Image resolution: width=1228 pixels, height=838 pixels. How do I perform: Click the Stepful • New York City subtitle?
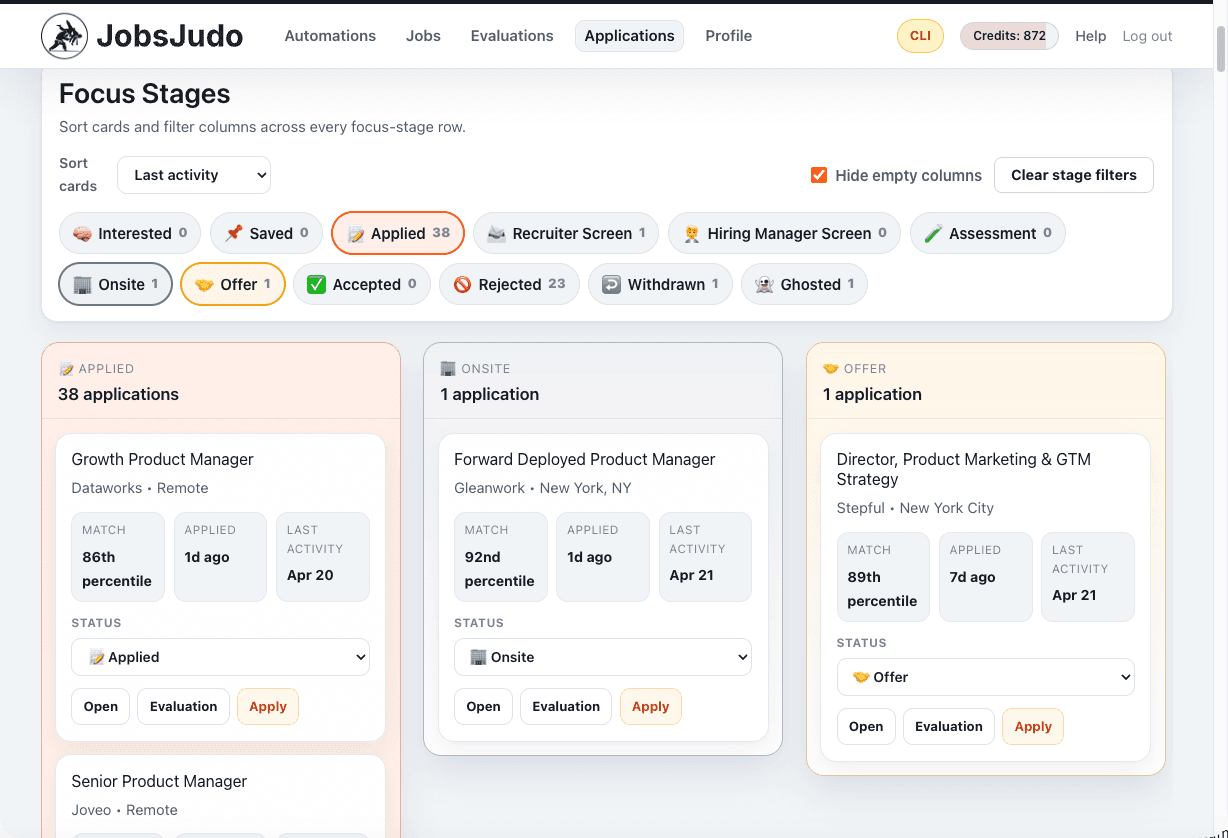coord(915,508)
